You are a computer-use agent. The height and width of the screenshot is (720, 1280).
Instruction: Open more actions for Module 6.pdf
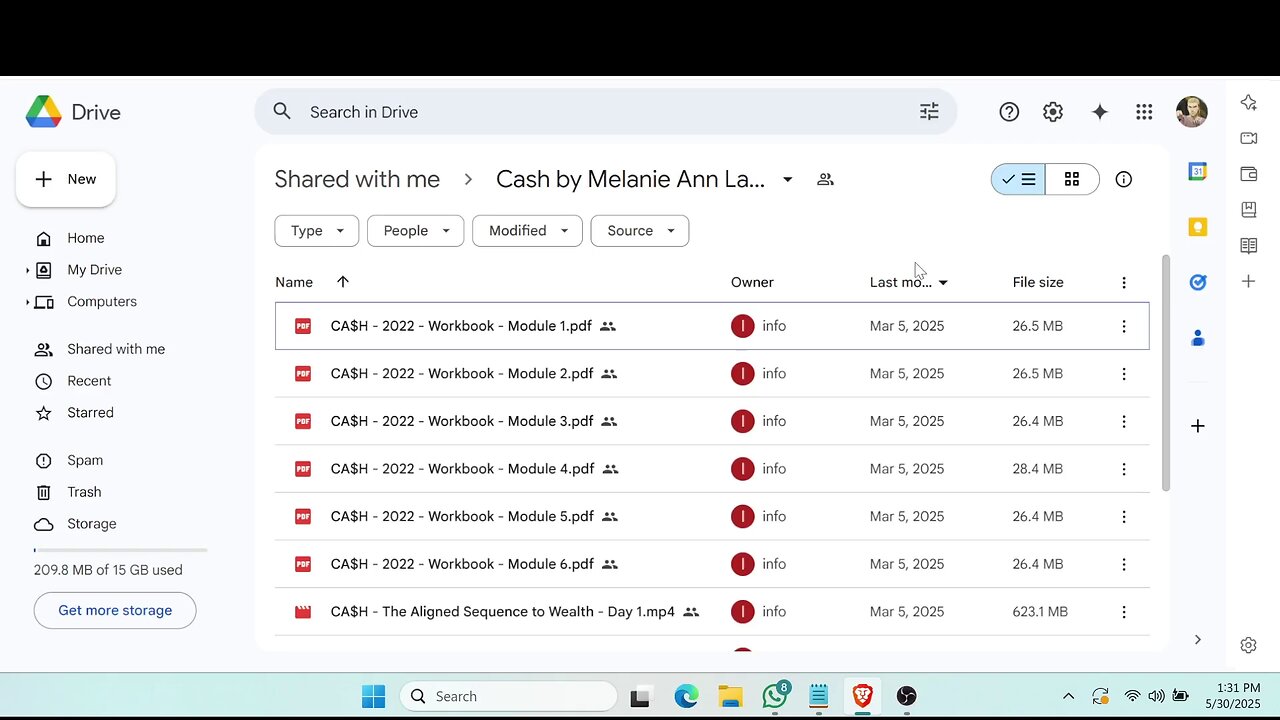coord(1124,564)
